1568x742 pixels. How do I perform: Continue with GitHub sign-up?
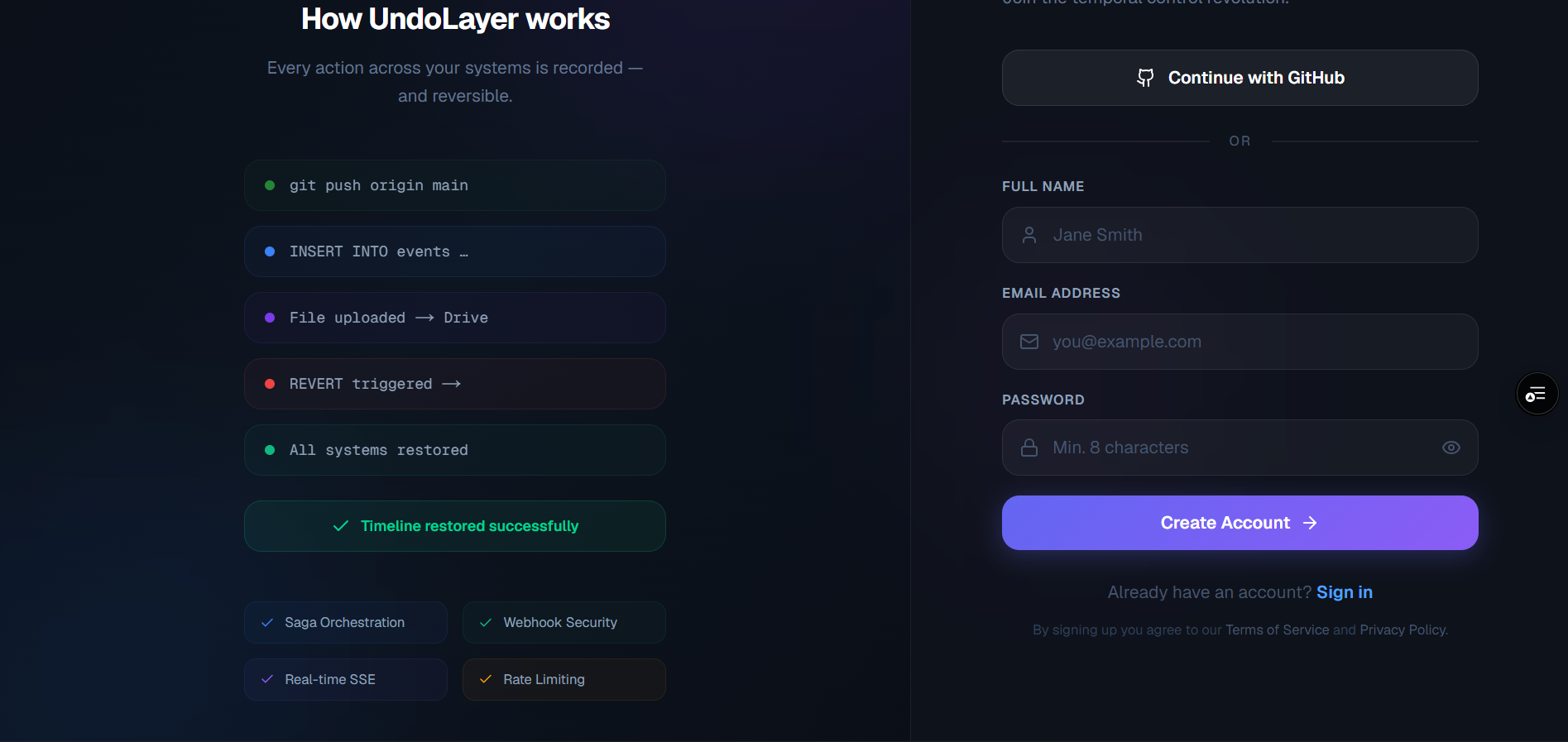click(1240, 78)
